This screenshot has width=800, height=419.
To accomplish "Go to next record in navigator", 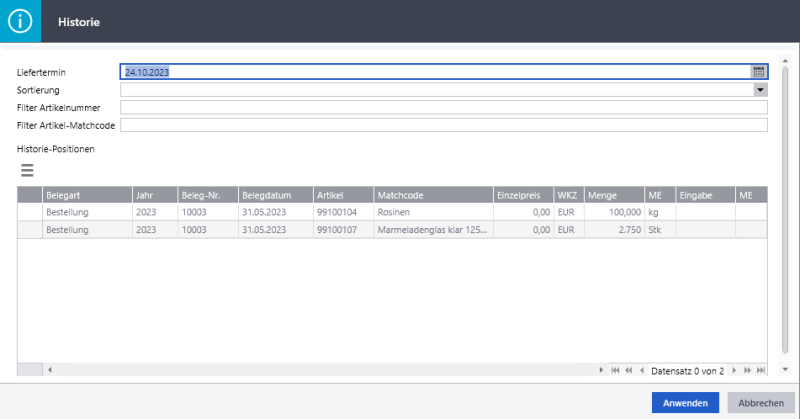I will [x=734, y=371].
